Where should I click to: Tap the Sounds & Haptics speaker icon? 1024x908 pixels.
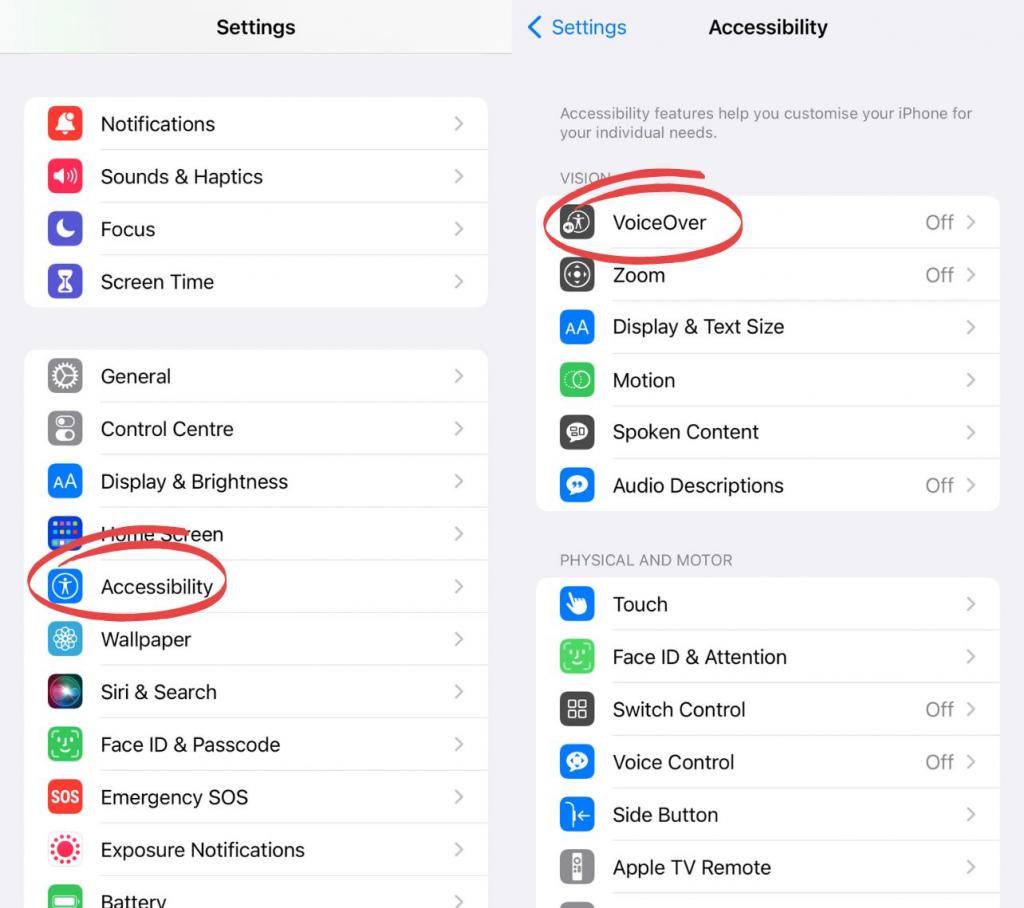(x=65, y=176)
